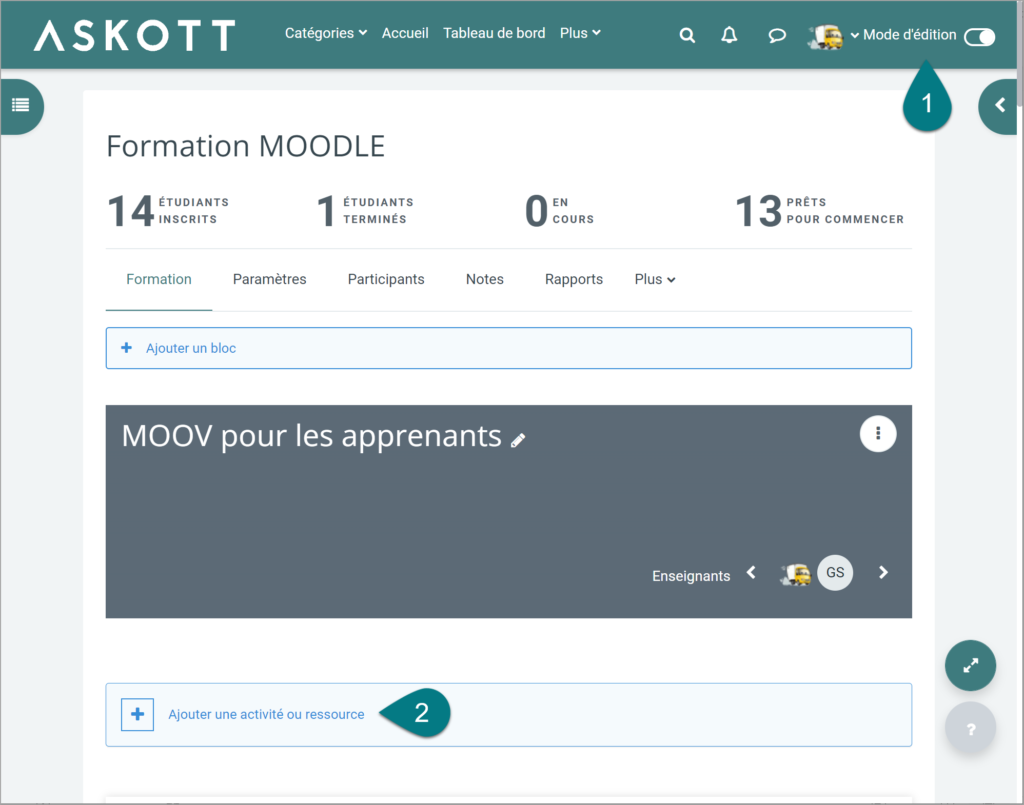Click the 0 En cours statistic
The width and height of the screenshot is (1024, 805).
(x=560, y=211)
